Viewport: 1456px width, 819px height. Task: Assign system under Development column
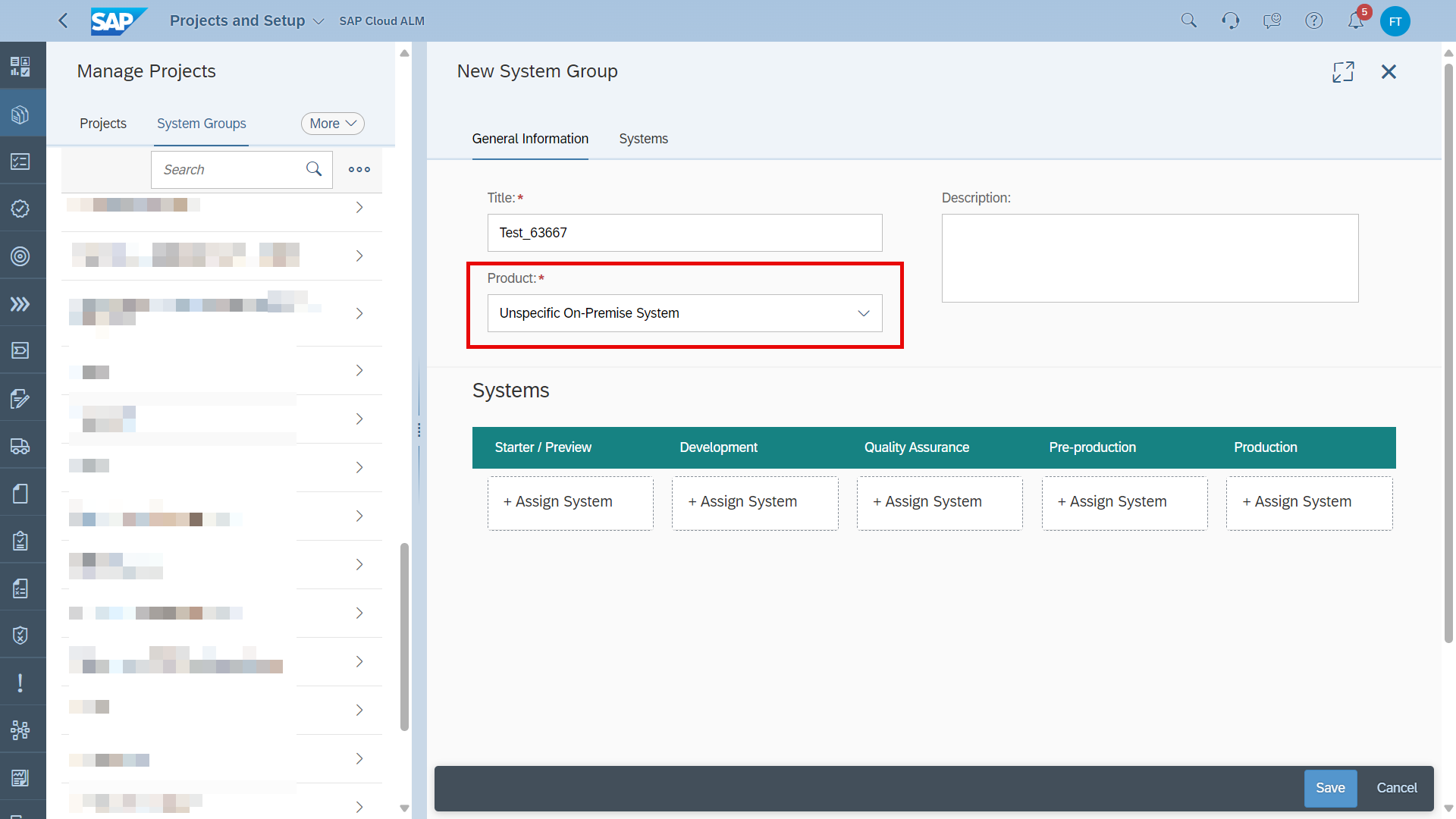754,502
